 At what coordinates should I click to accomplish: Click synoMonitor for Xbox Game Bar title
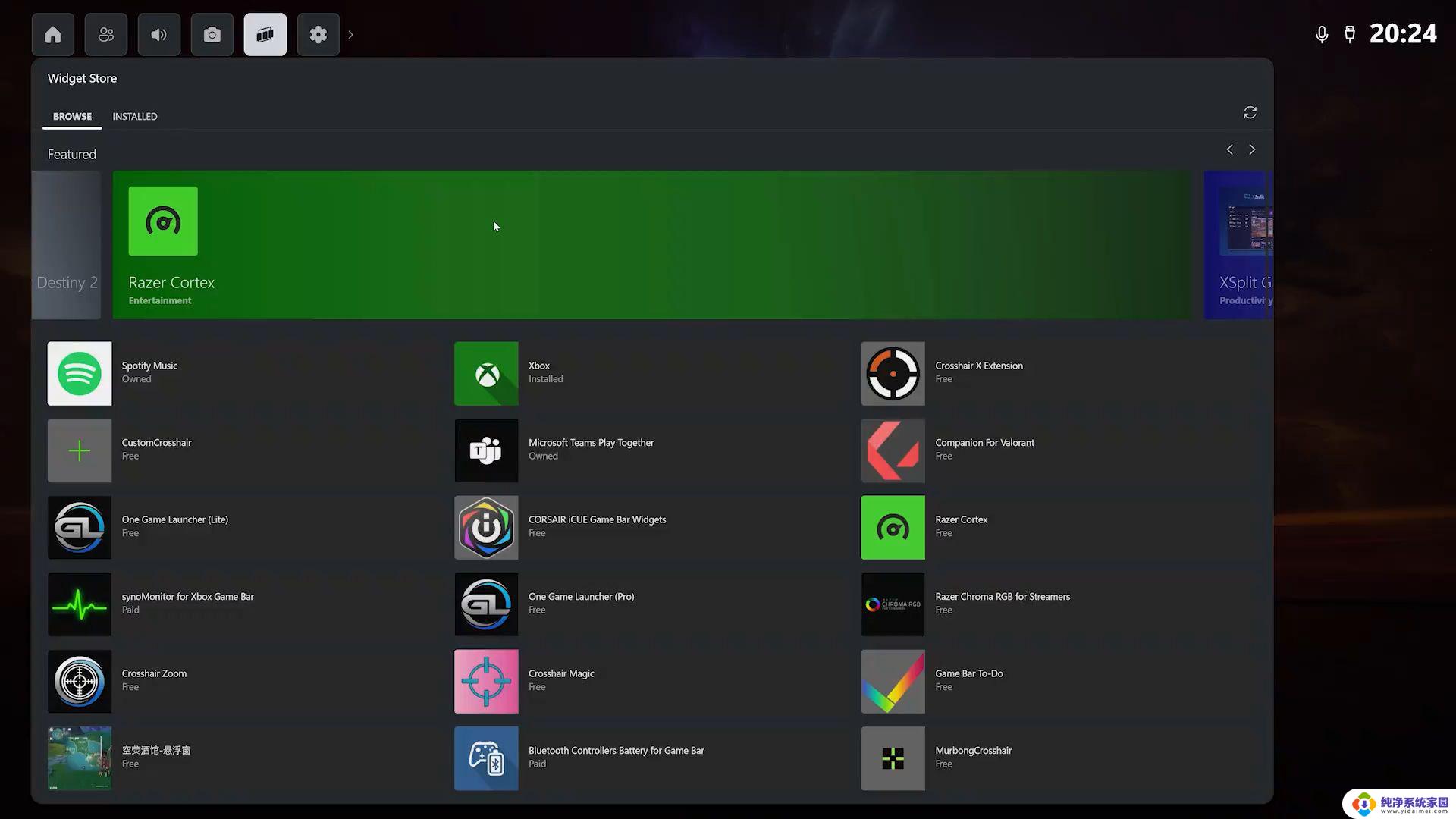[187, 597]
